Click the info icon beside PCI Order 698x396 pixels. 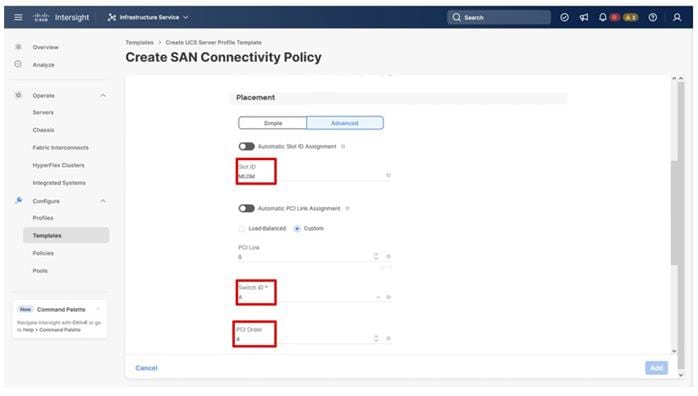388,339
